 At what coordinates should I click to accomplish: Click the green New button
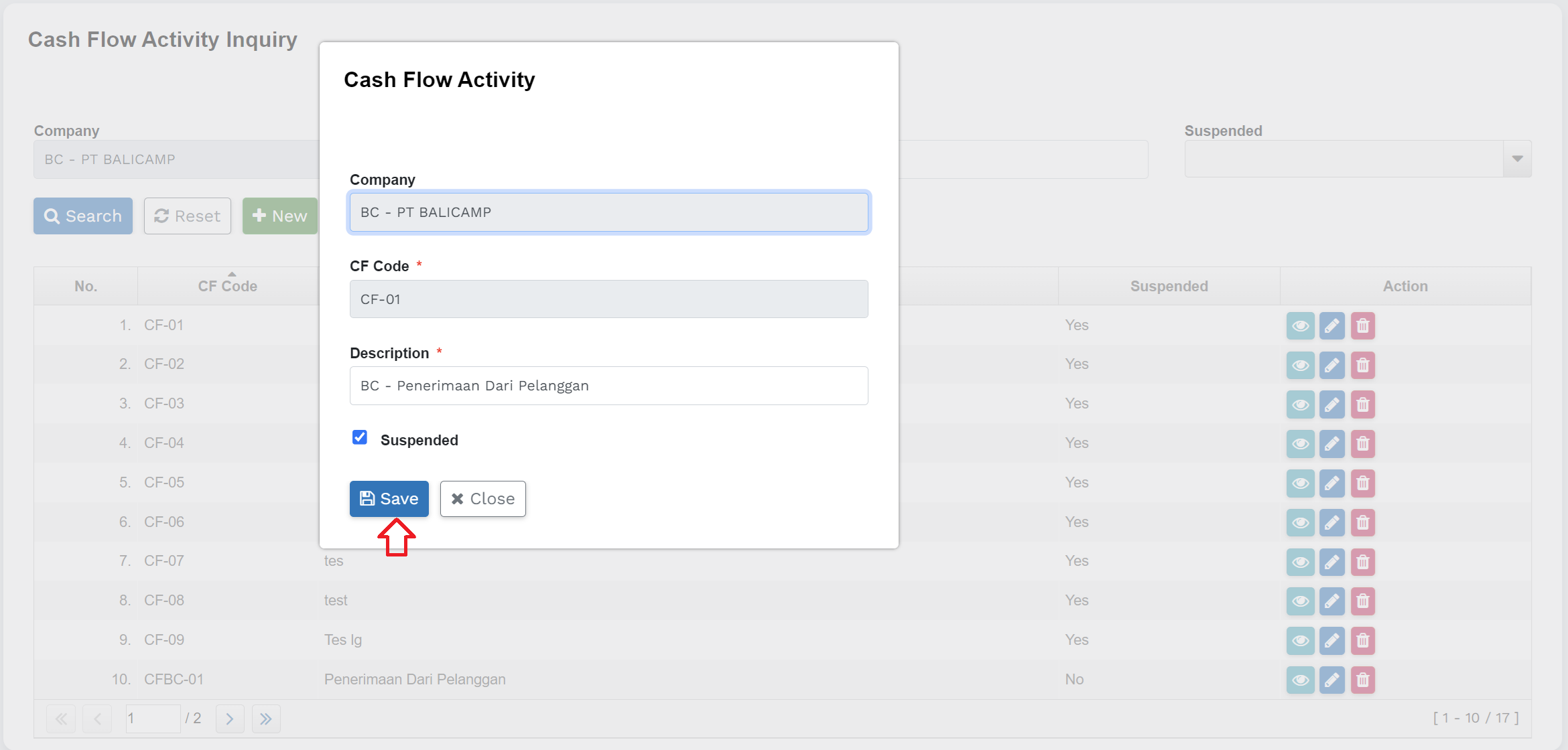click(279, 216)
